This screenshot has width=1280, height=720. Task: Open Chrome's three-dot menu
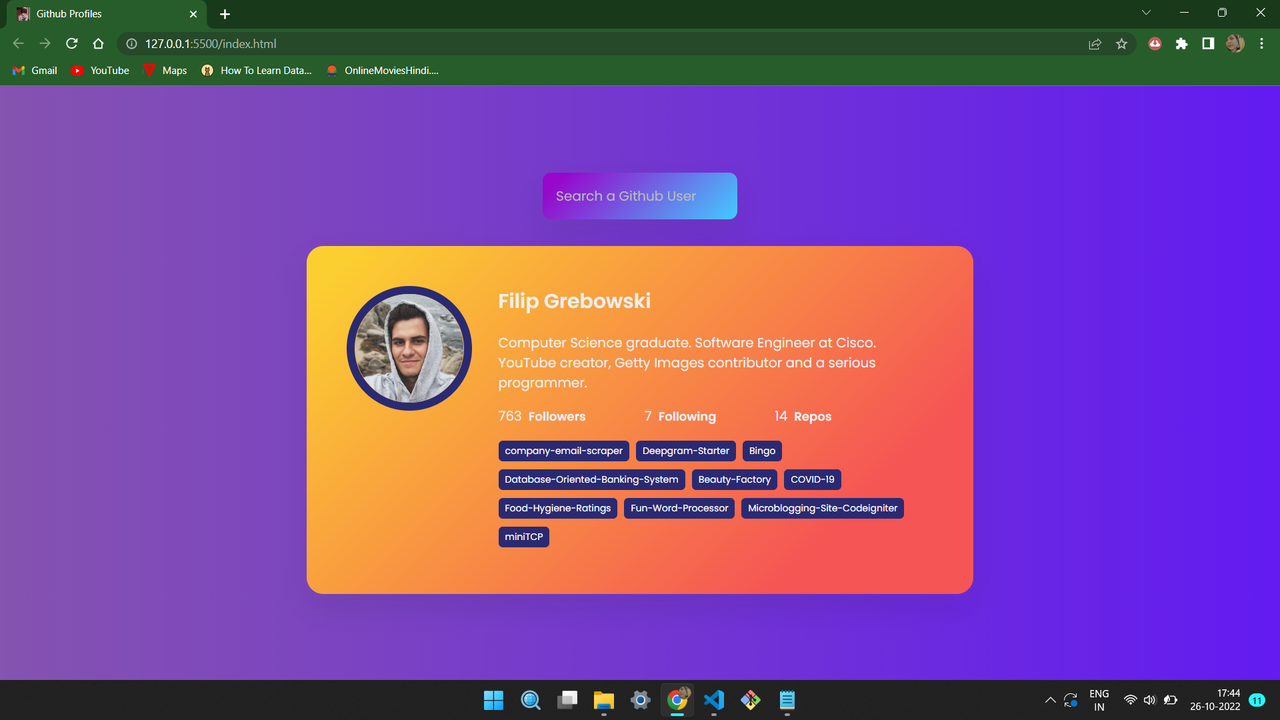[x=1261, y=43]
